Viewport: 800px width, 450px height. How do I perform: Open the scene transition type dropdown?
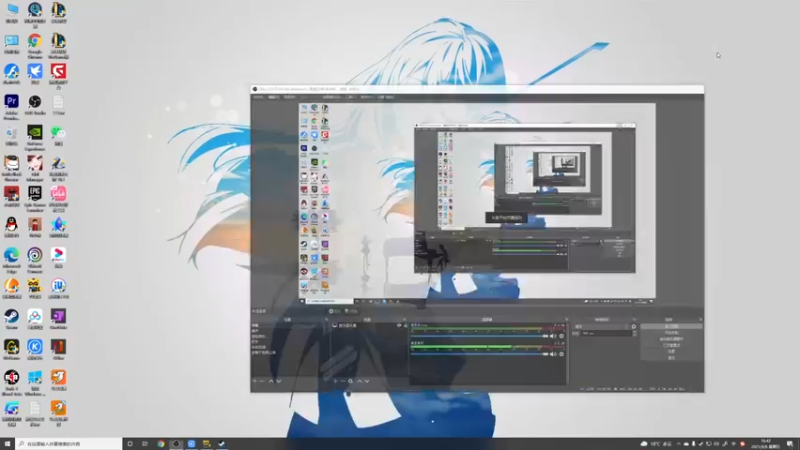(x=601, y=327)
